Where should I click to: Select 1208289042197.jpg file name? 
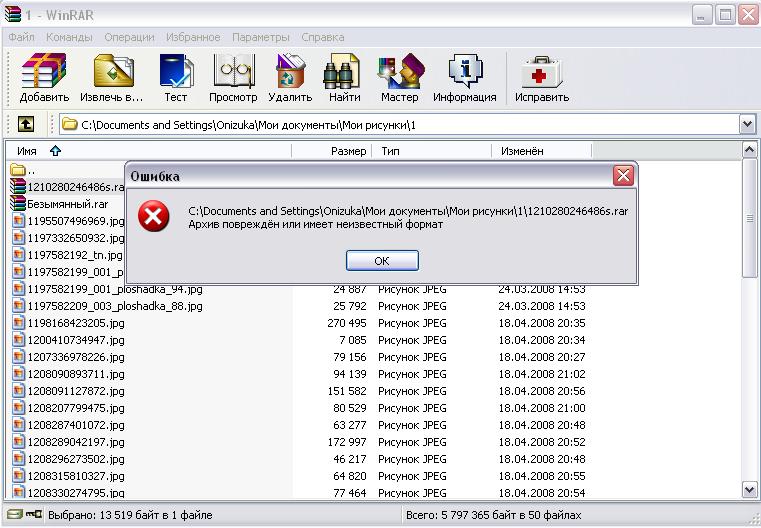(x=76, y=442)
